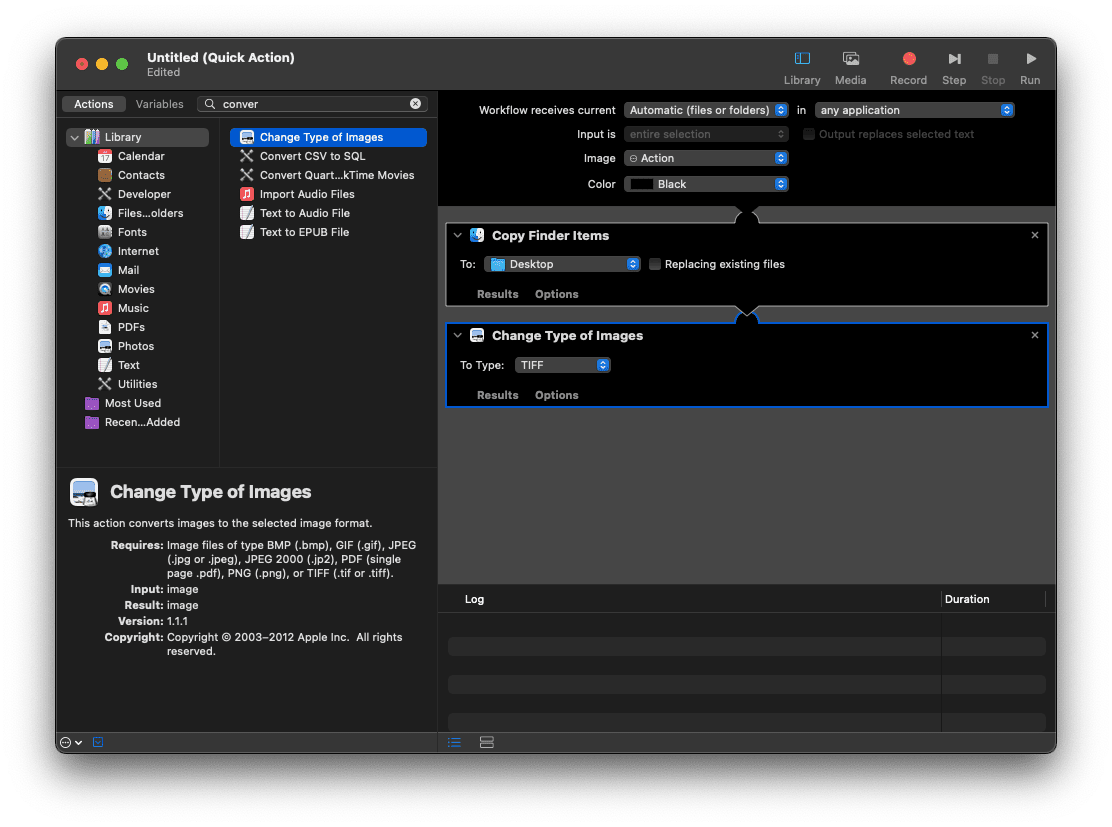Show Options for Change Type of Images
1112x827 pixels.
click(x=557, y=395)
